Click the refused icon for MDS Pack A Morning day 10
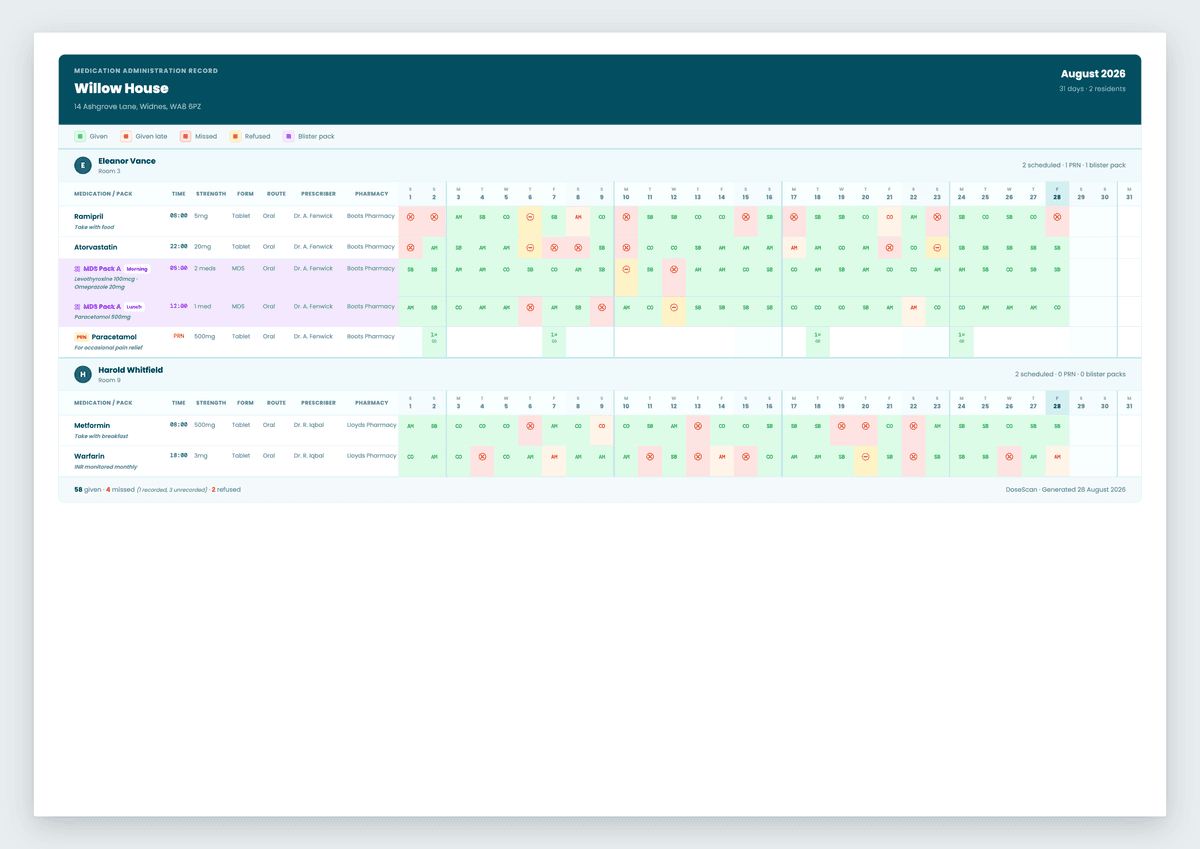Image resolution: width=1200 pixels, height=849 pixels. [626, 269]
